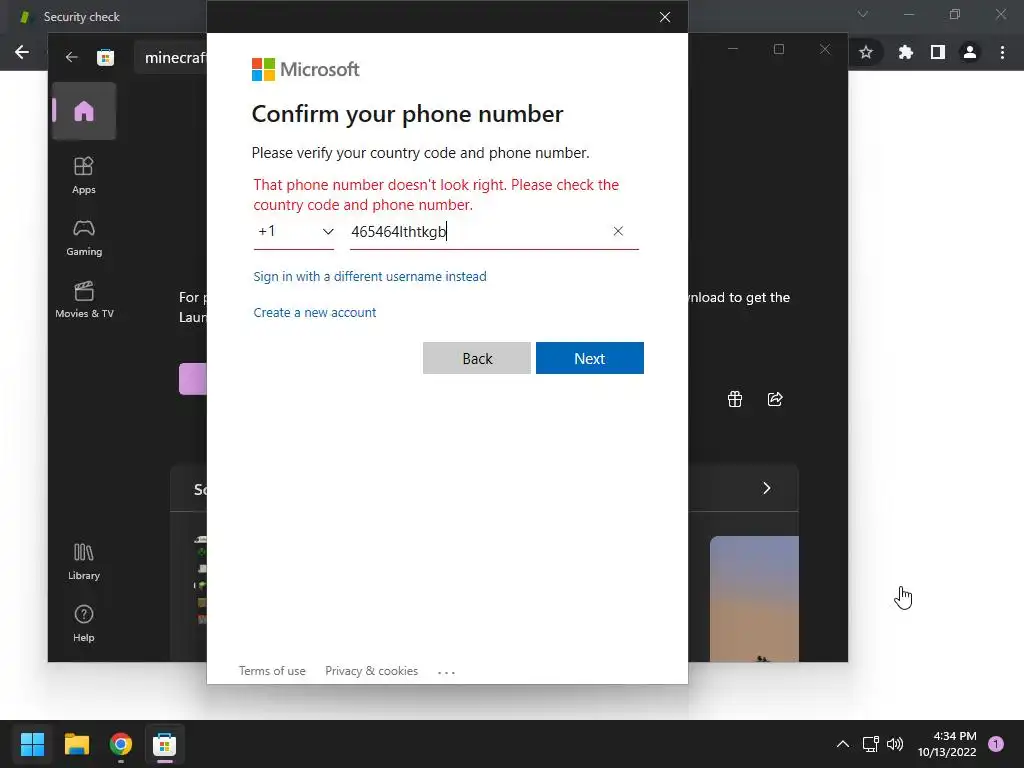Click the share icon in the Store page
The width and height of the screenshot is (1024, 768).
775,399
